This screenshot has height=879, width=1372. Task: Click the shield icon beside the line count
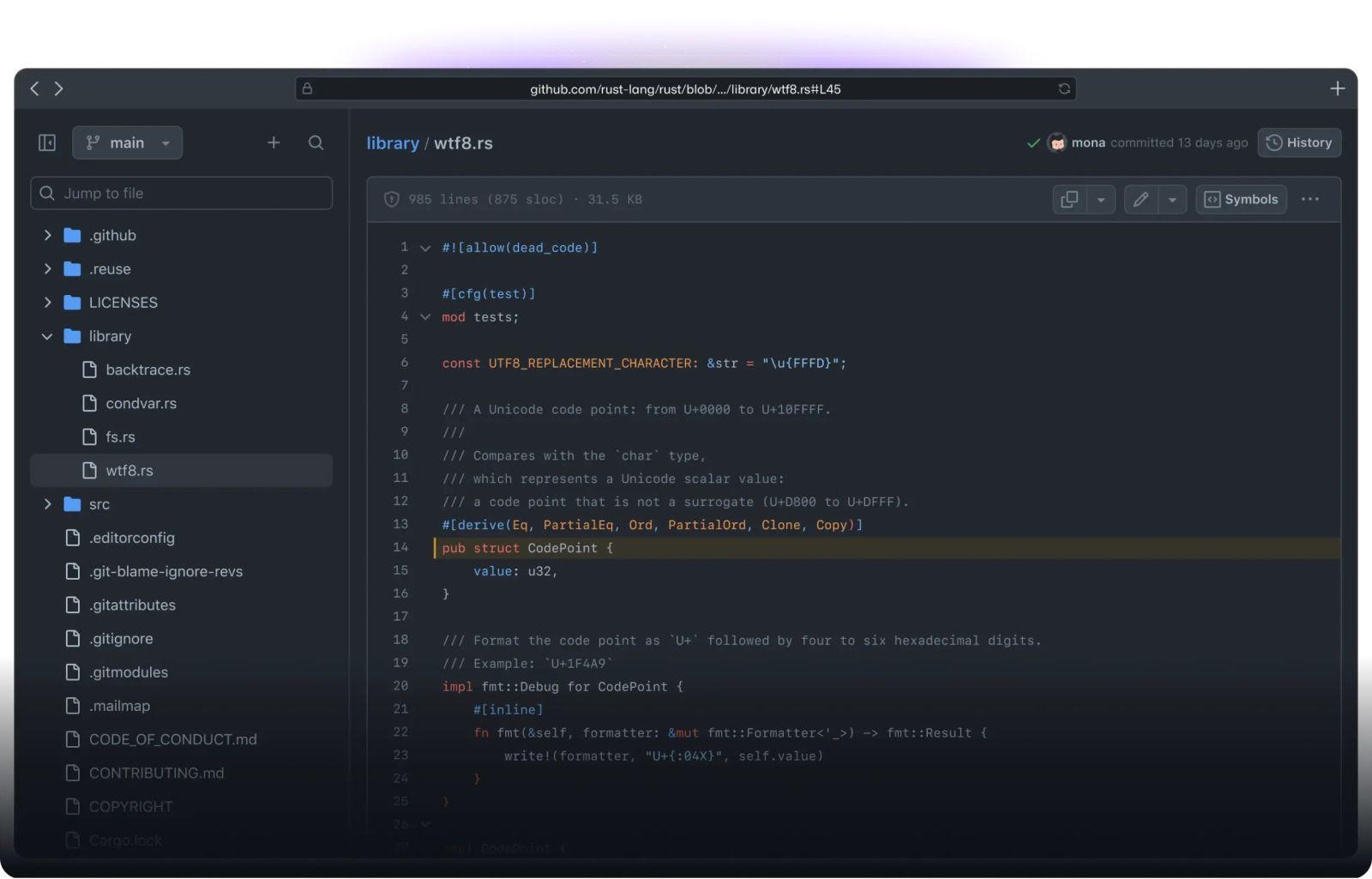tap(392, 199)
